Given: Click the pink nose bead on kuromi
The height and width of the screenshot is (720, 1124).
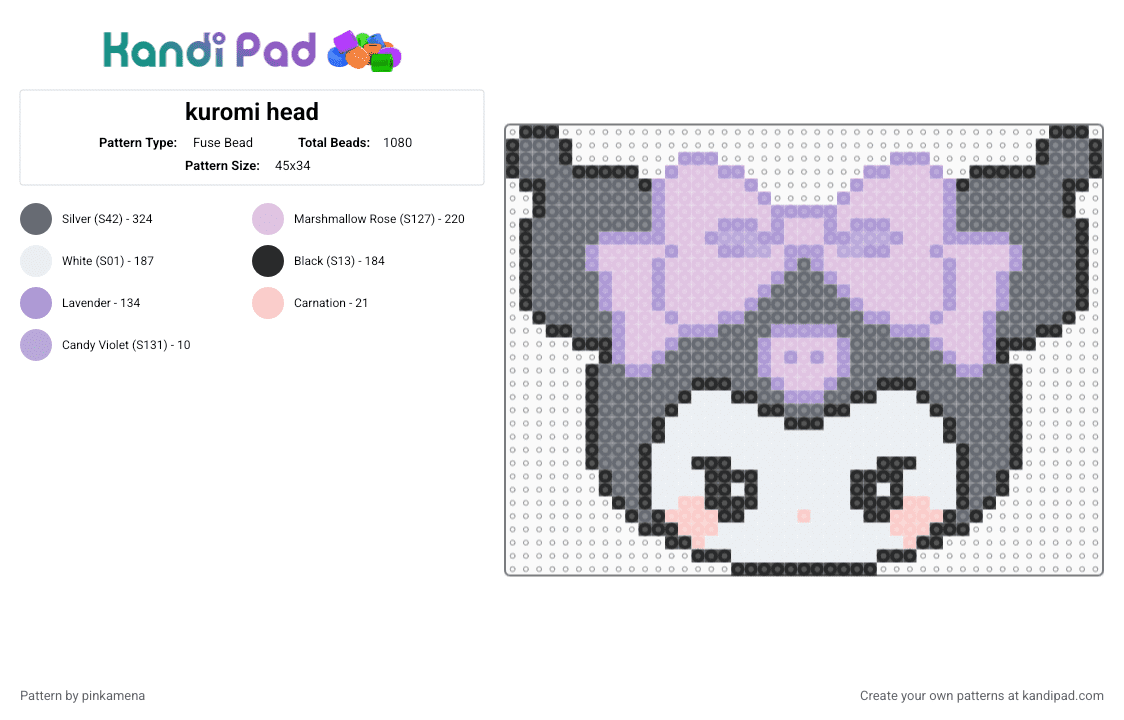Looking at the screenshot, I should (804, 516).
